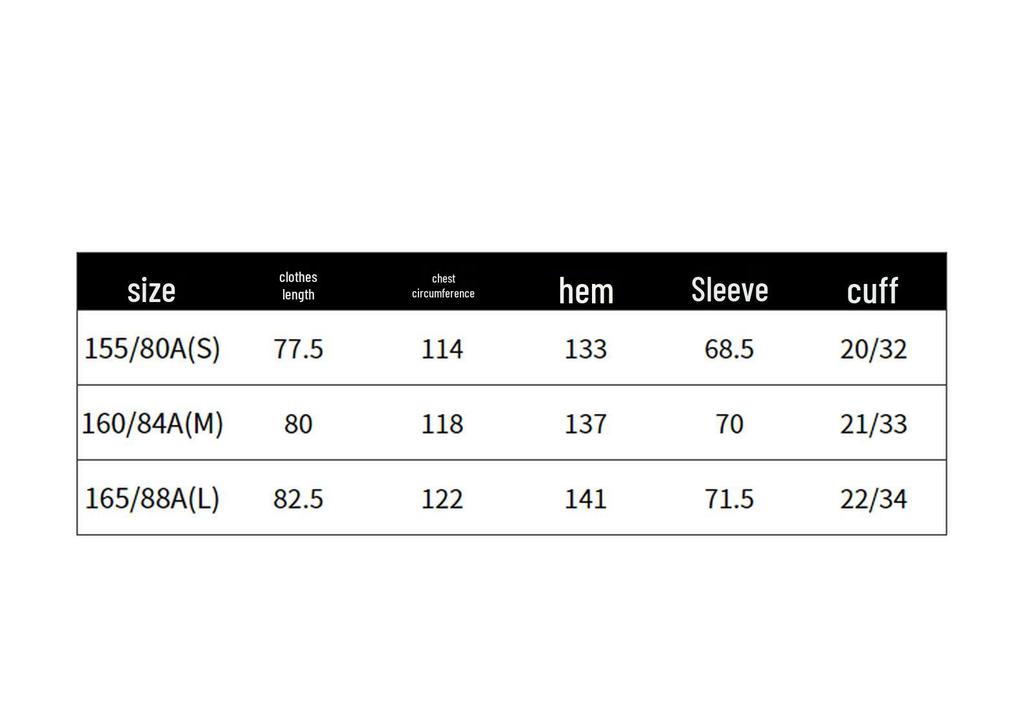The height and width of the screenshot is (716, 1024).
Task: Click the 21/33 cuff value cell
Action: (x=873, y=424)
